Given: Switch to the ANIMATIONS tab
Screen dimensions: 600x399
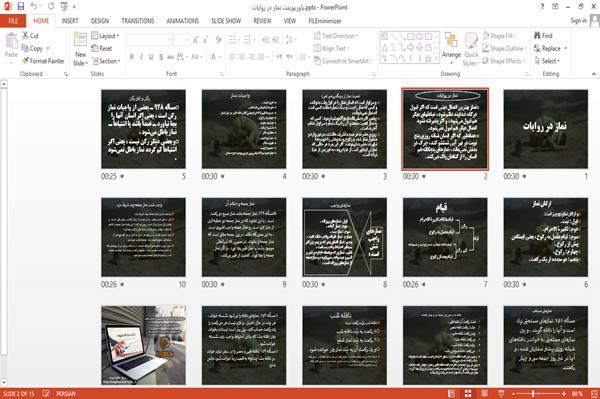Looking at the screenshot, I should click(183, 21).
